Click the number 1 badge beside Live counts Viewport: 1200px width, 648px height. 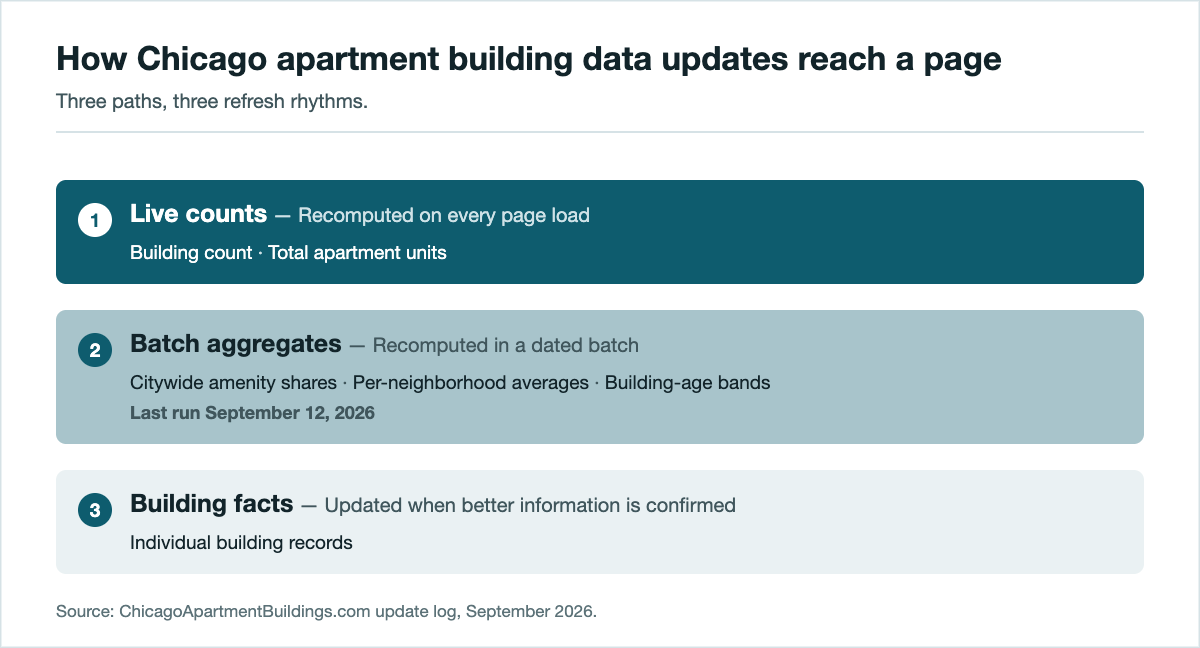(x=94, y=222)
